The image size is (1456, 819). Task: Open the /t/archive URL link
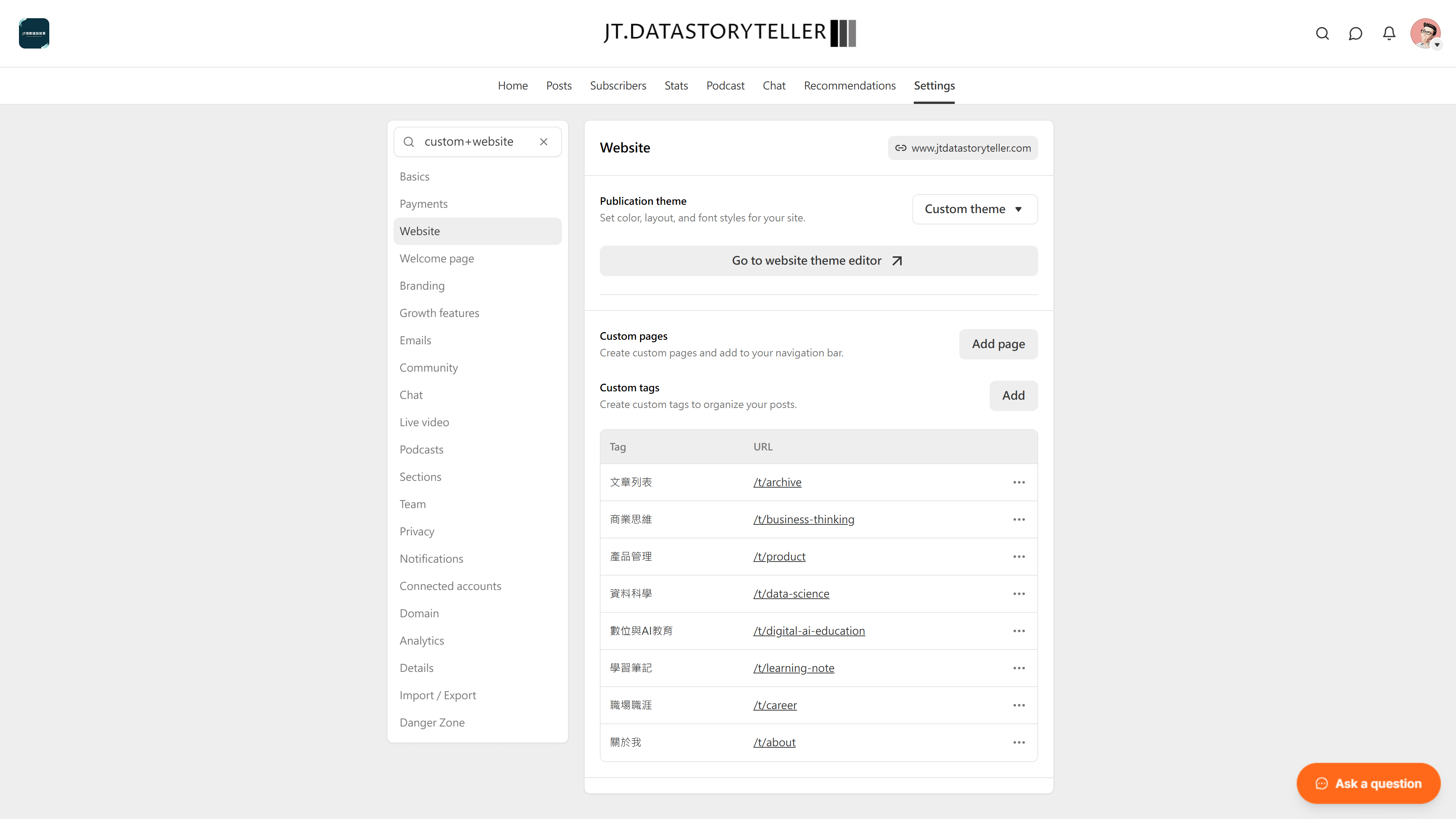(x=777, y=482)
